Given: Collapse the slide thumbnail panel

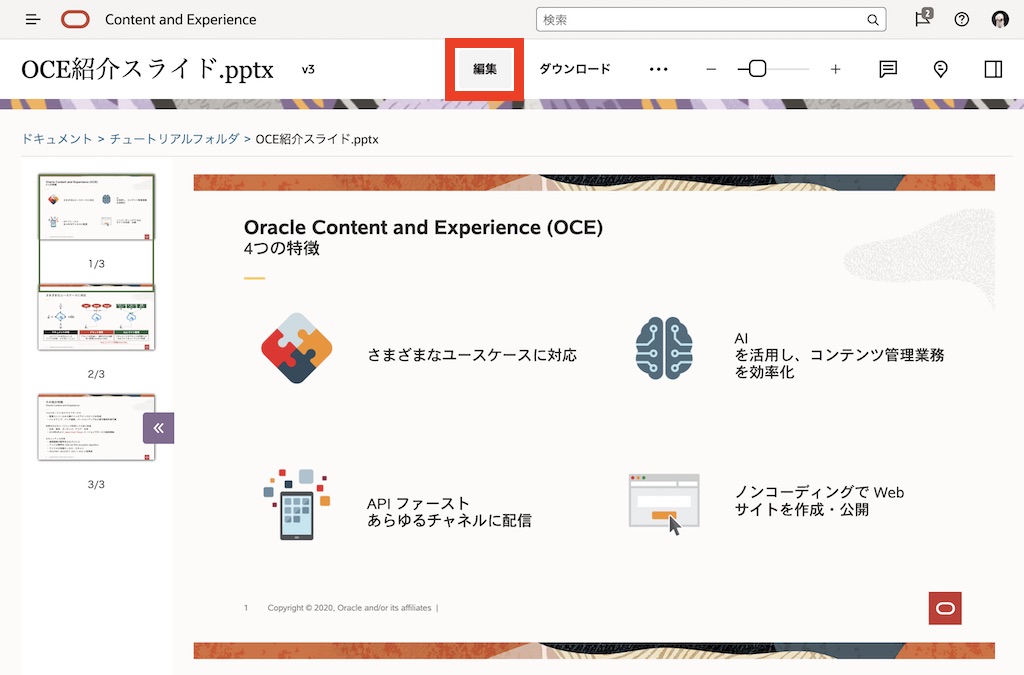Looking at the screenshot, I should click(x=158, y=428).
